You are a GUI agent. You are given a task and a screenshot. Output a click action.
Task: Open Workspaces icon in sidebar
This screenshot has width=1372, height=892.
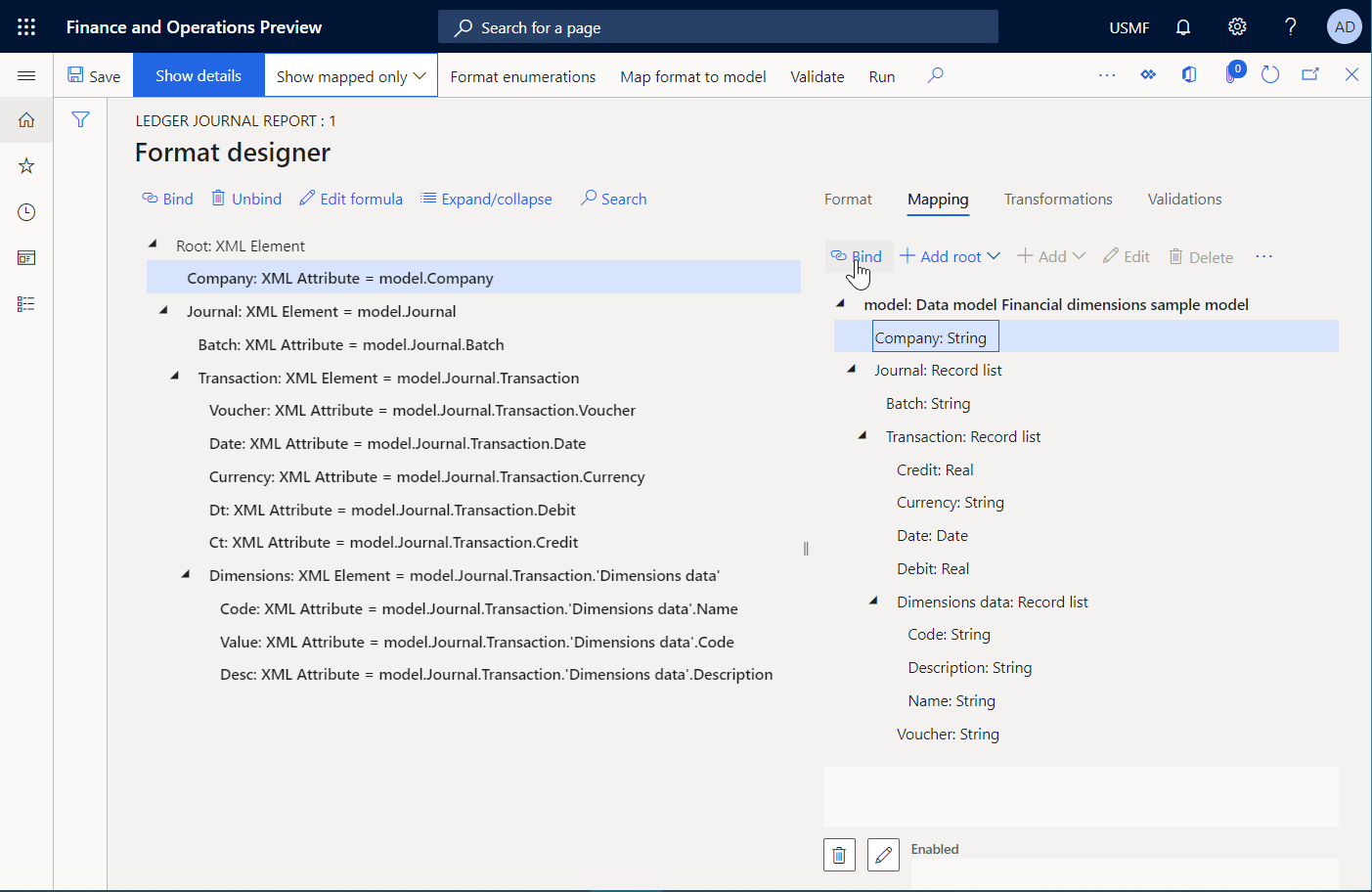tap(26, 258)
